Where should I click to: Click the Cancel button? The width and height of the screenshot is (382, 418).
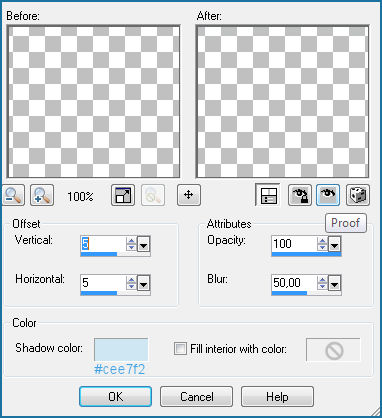(196, 397)
